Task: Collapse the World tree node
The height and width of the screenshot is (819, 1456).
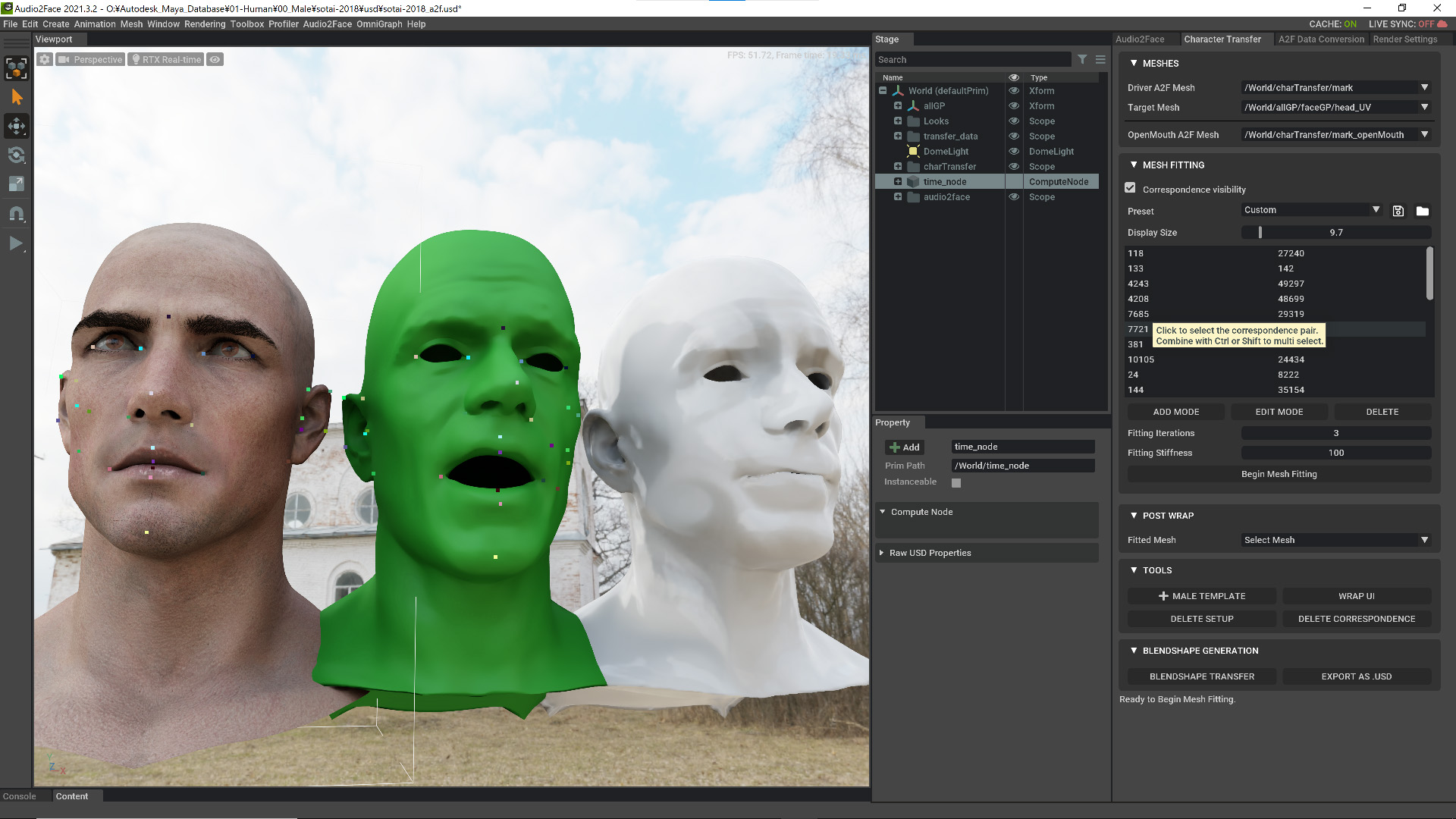Action: pyautogui.click(x=883, y=90)
